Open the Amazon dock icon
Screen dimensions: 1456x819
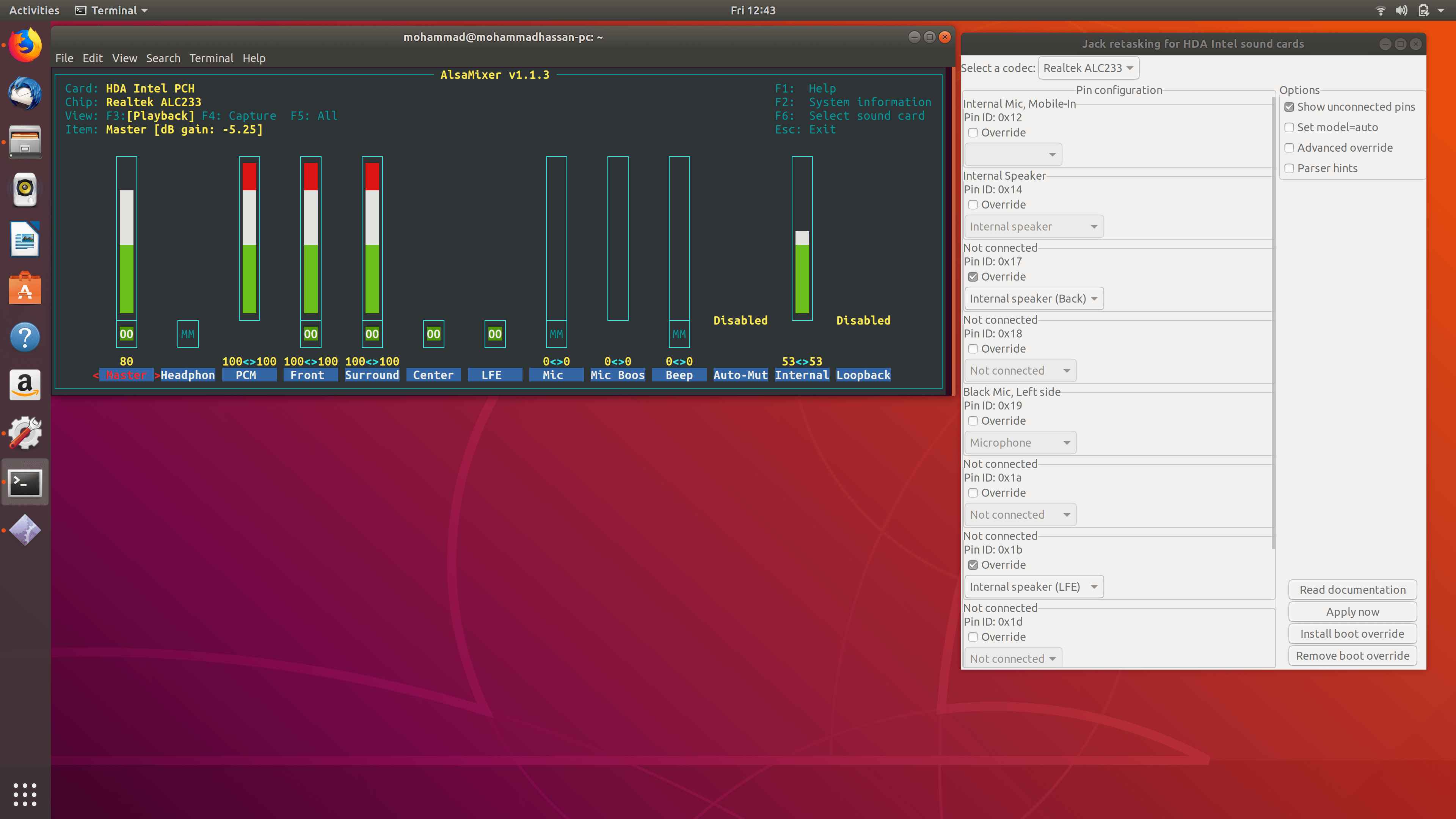click(25, 385)
